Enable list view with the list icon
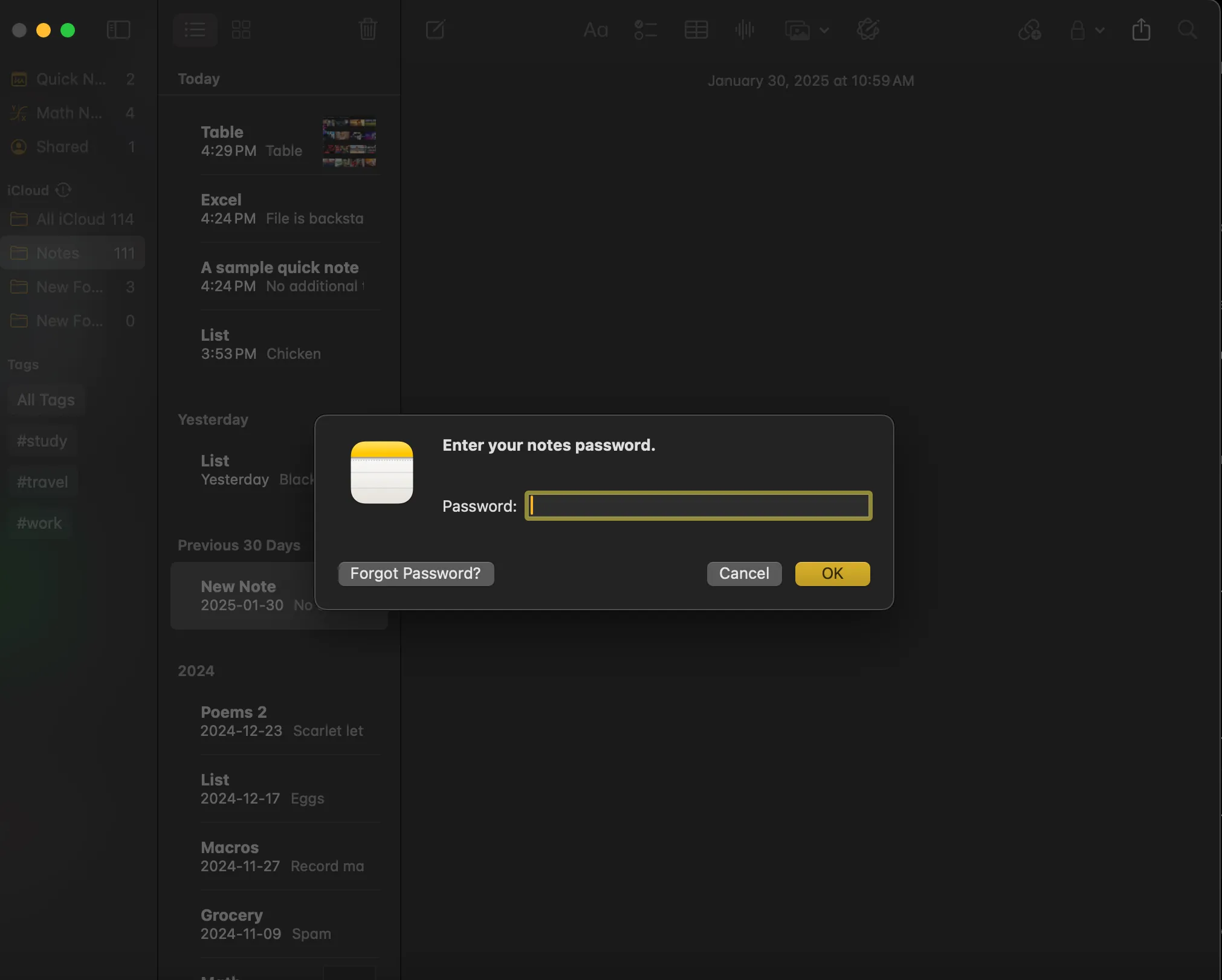Image resolution: width=1222 pixels, height=980 pixels. 195,30
